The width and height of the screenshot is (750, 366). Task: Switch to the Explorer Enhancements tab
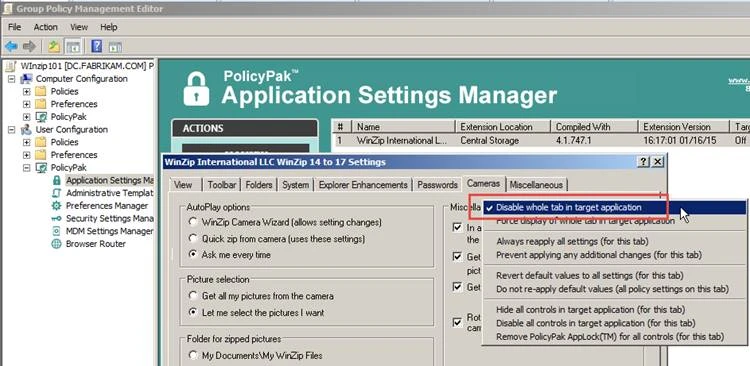[x=363, y=185]
